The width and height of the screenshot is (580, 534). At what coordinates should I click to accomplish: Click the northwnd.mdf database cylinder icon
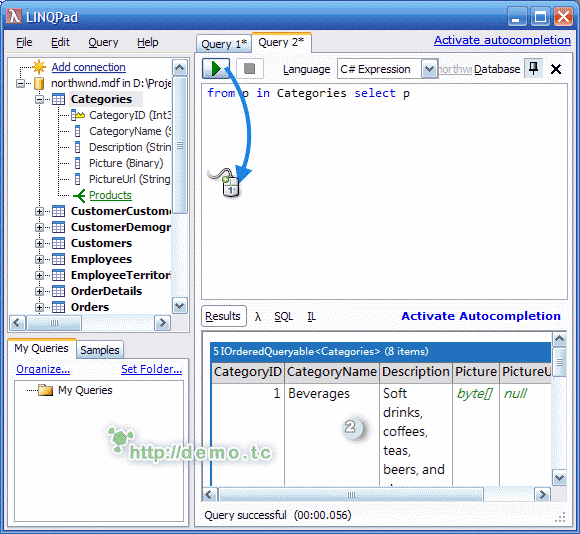tap(39, 84)
